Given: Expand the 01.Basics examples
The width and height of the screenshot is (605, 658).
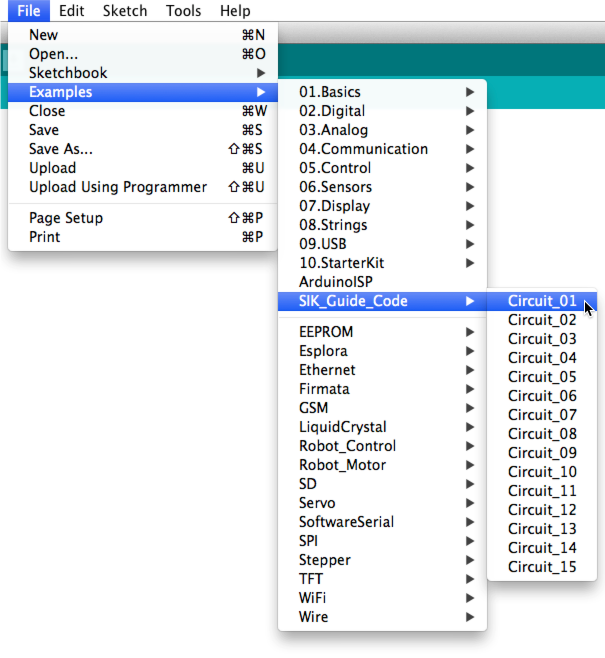Looking at the screenshot, I should pyautogui.click(x=382, y=92).
